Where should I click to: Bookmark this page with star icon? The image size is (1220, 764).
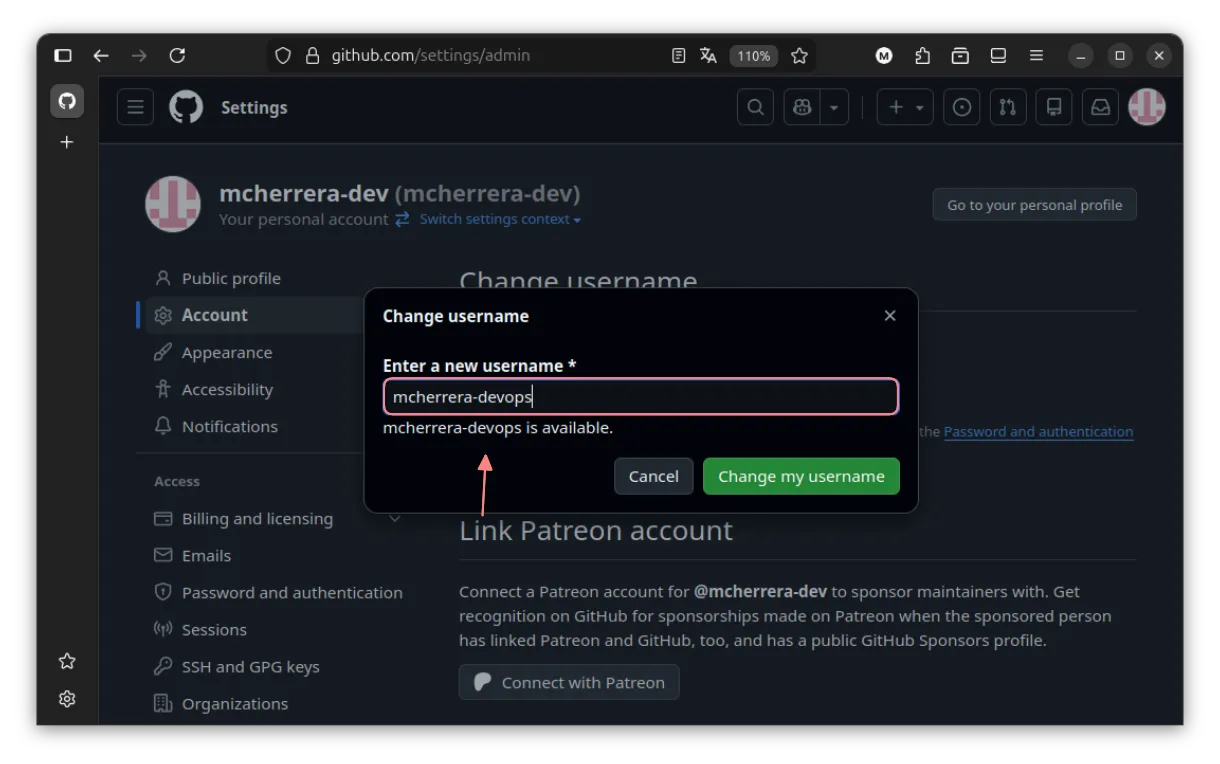pyautogui.click(x=799, y=56)
